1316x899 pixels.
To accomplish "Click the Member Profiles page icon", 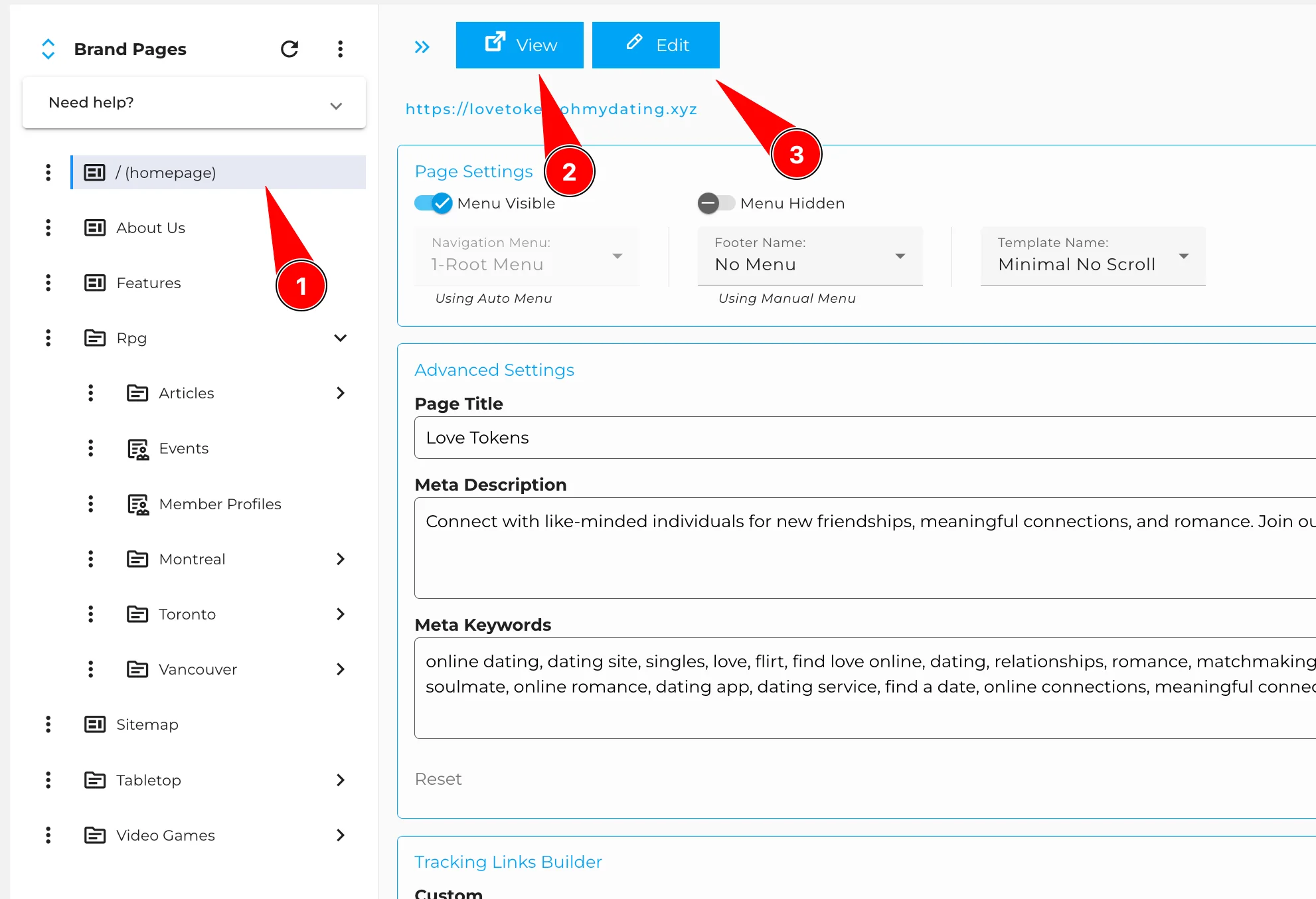I will click(137, 505).
